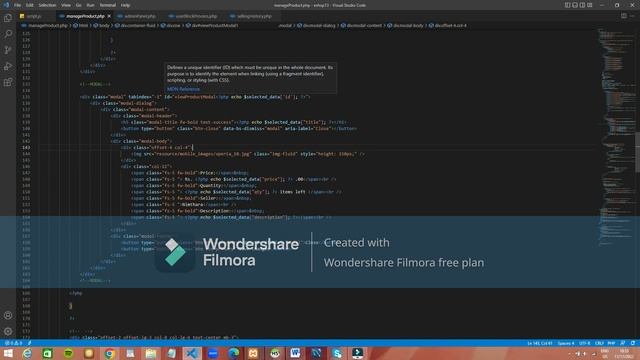Open Customize Layout icon

point(590,5)
